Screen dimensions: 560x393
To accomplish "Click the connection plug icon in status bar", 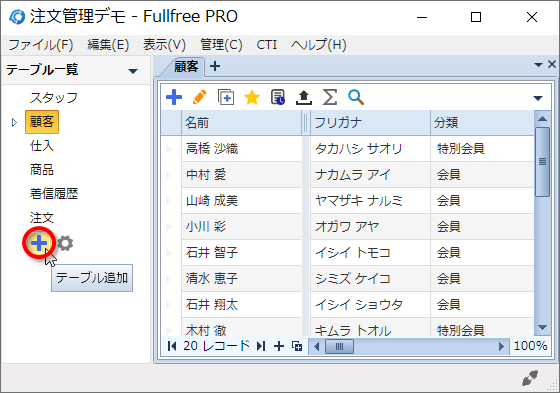I will pyautogui.click(x=530, y=378).
